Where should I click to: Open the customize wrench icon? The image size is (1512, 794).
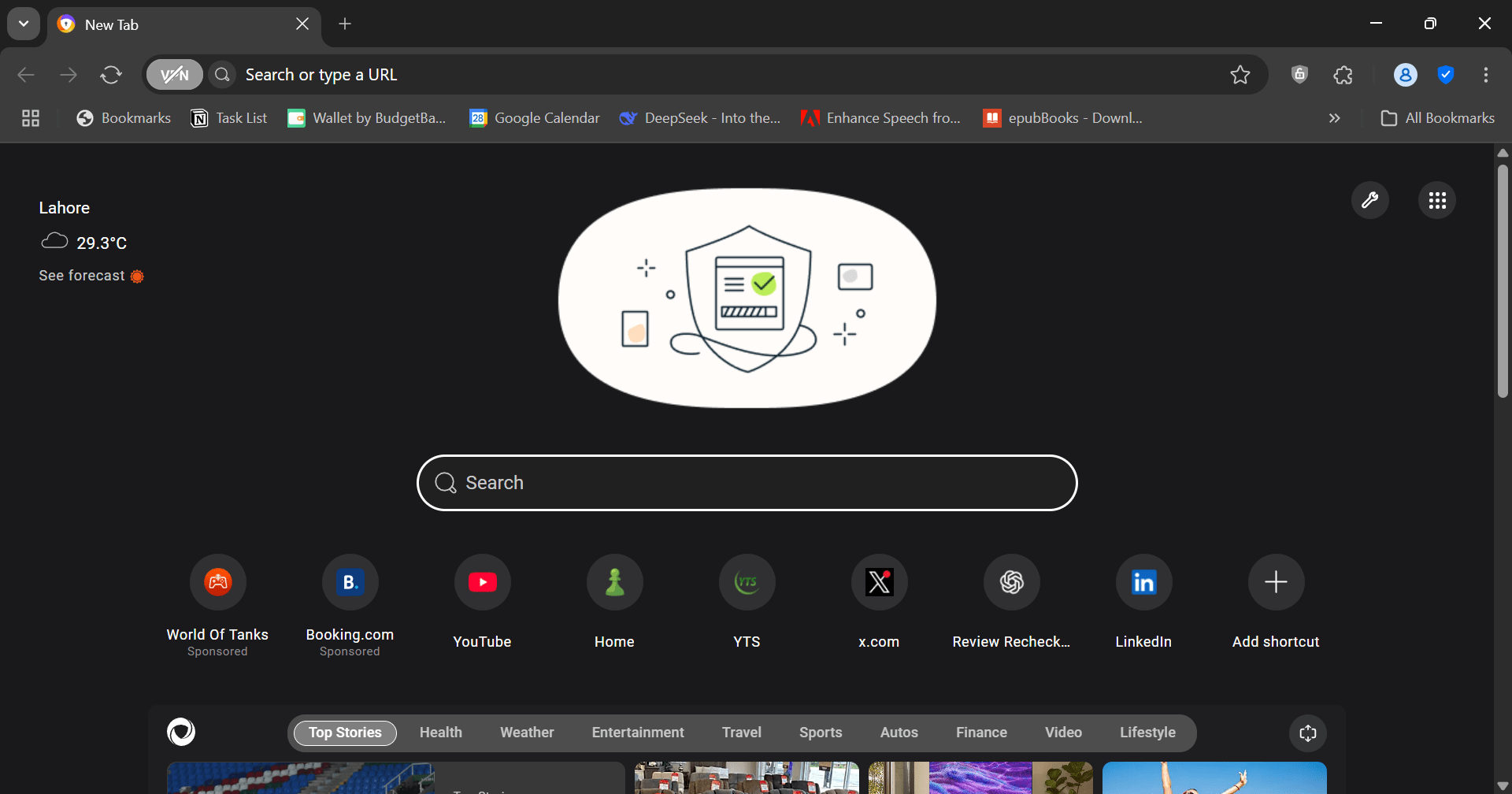1370,200
